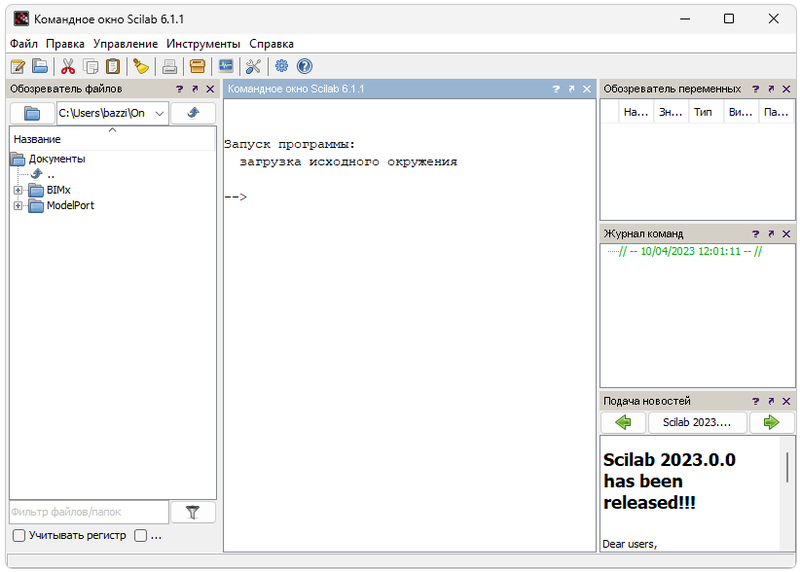Click the Фильтр файлов/папок input field

[x=88, y=512]
